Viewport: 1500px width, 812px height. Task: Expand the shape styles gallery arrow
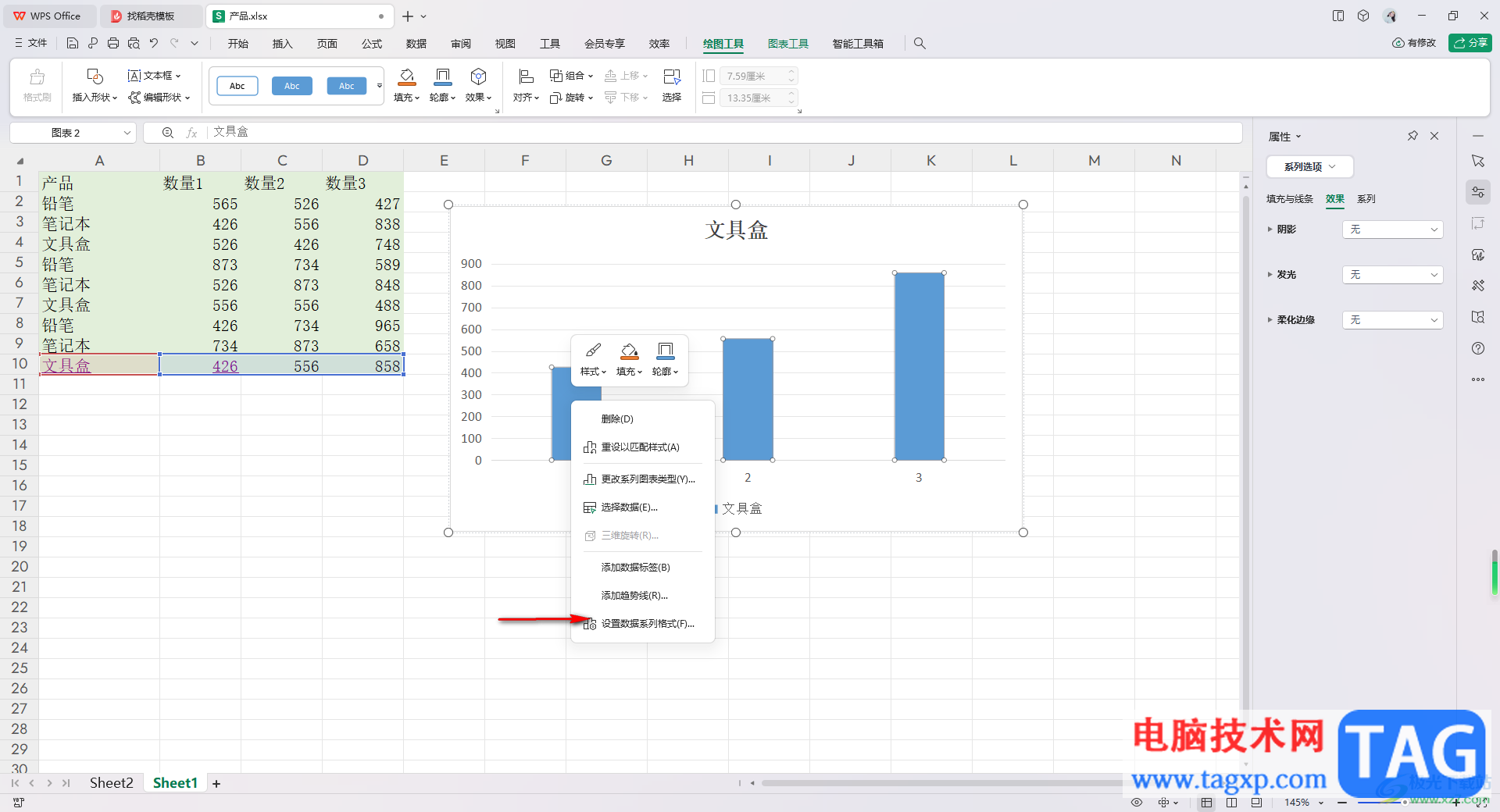click(380, 86)
